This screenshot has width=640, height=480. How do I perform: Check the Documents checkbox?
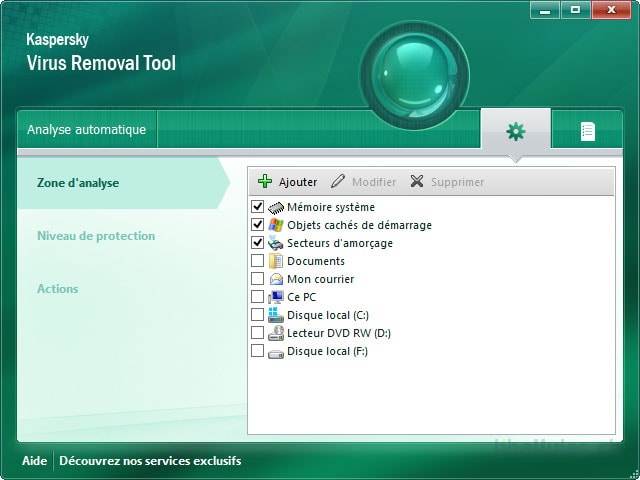[x=257, y=260]
